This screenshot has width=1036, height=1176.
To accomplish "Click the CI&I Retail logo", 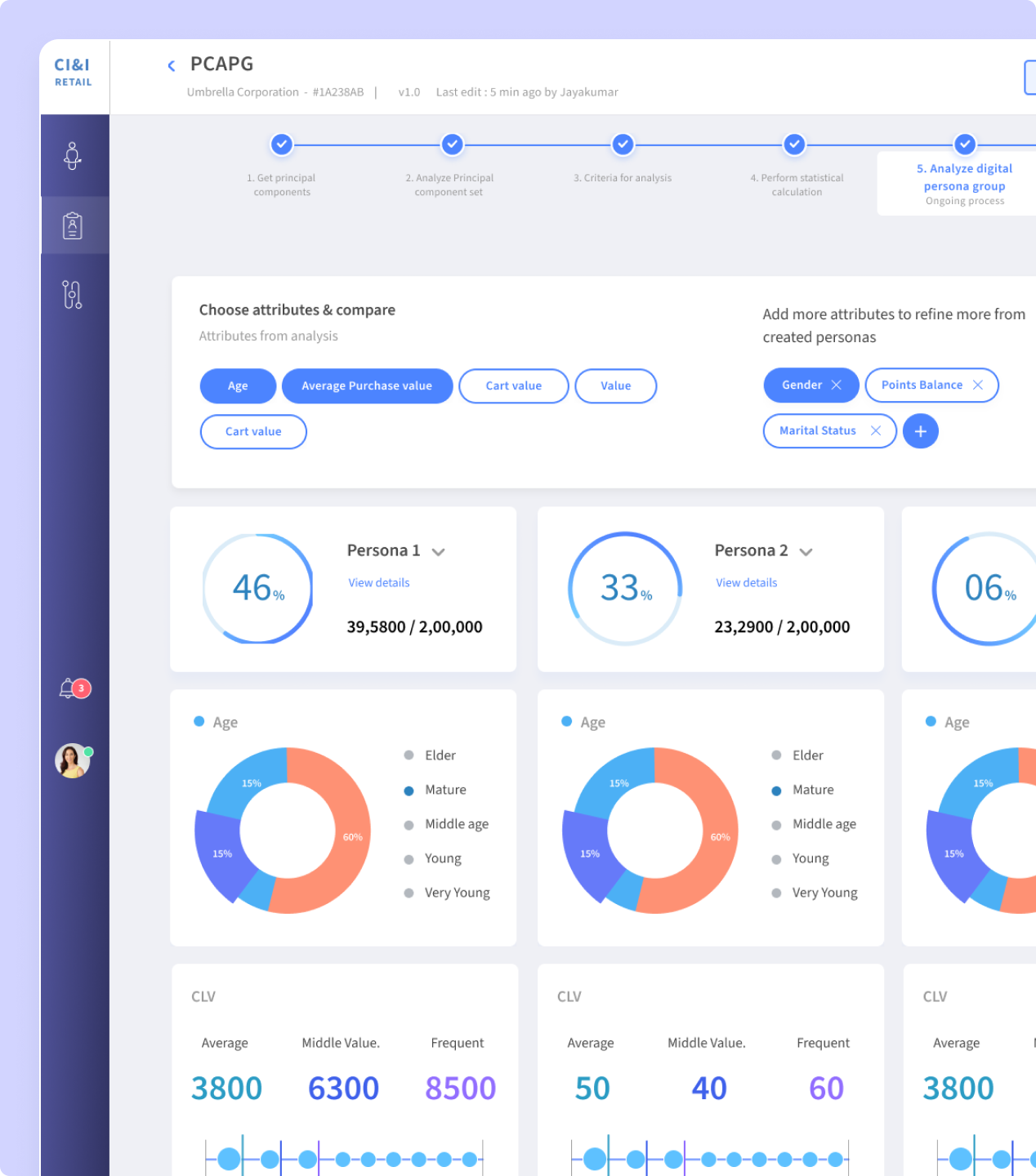I will click(x=73, y=72).
